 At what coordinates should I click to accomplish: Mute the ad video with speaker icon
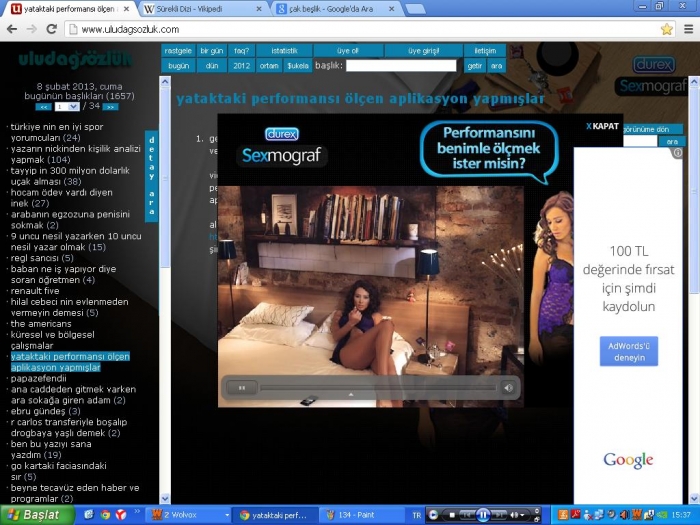click(508, 388)
